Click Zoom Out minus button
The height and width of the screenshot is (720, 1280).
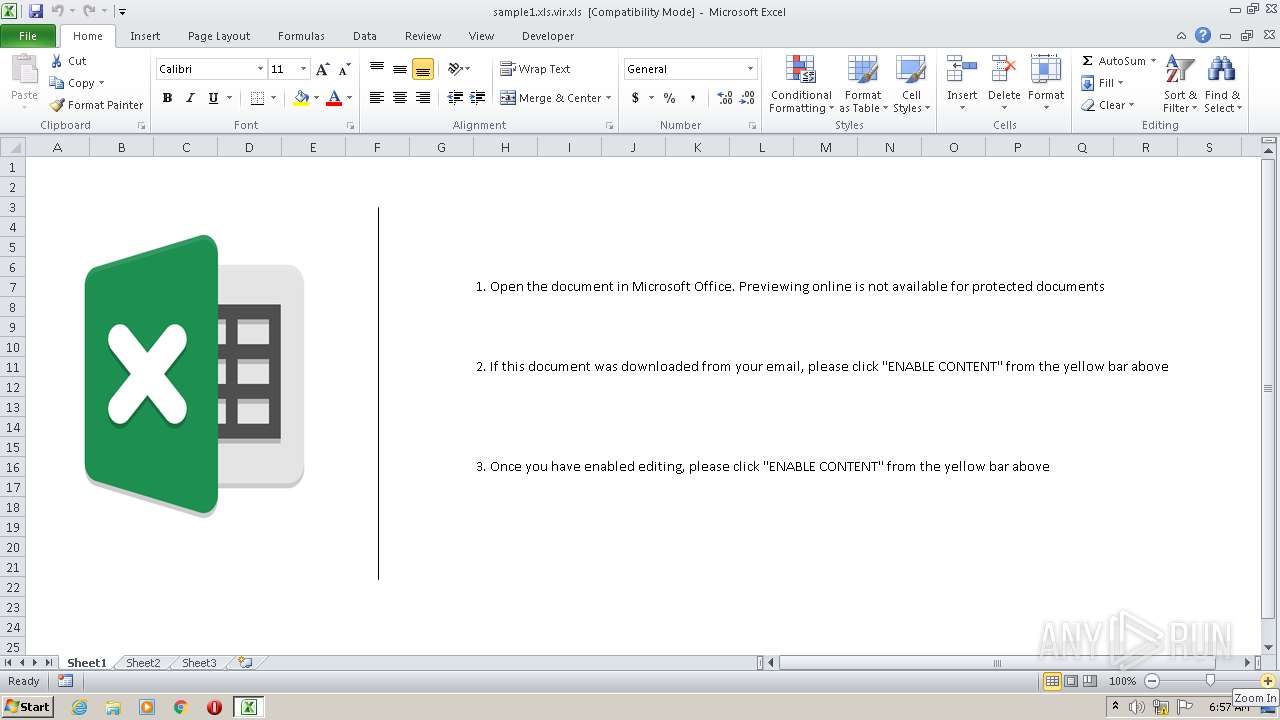coord(1152,681)
